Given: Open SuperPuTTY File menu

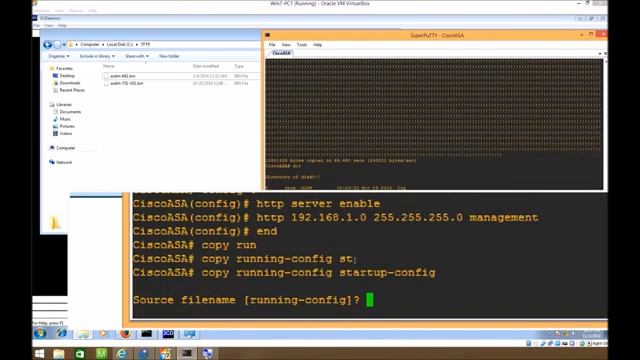Looking at the screenshot, I should 272,45.
